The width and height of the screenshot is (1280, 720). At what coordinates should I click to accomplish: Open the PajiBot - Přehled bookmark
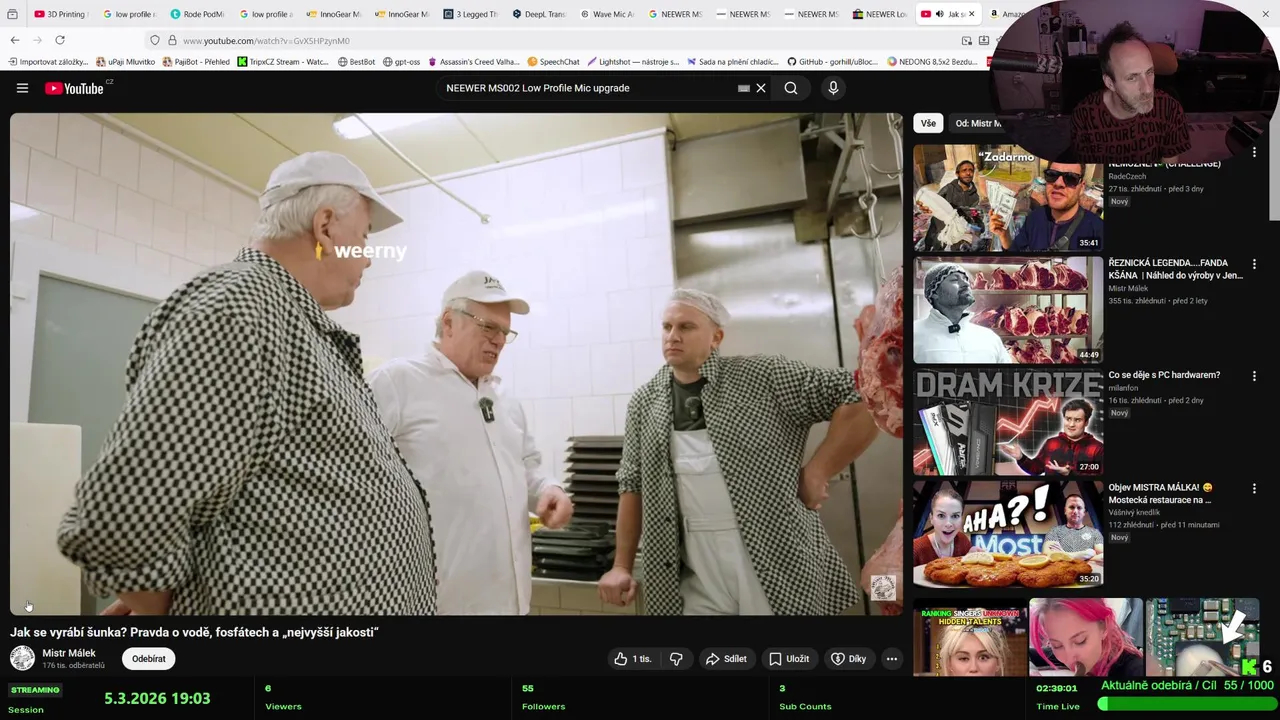click(196, 62)
